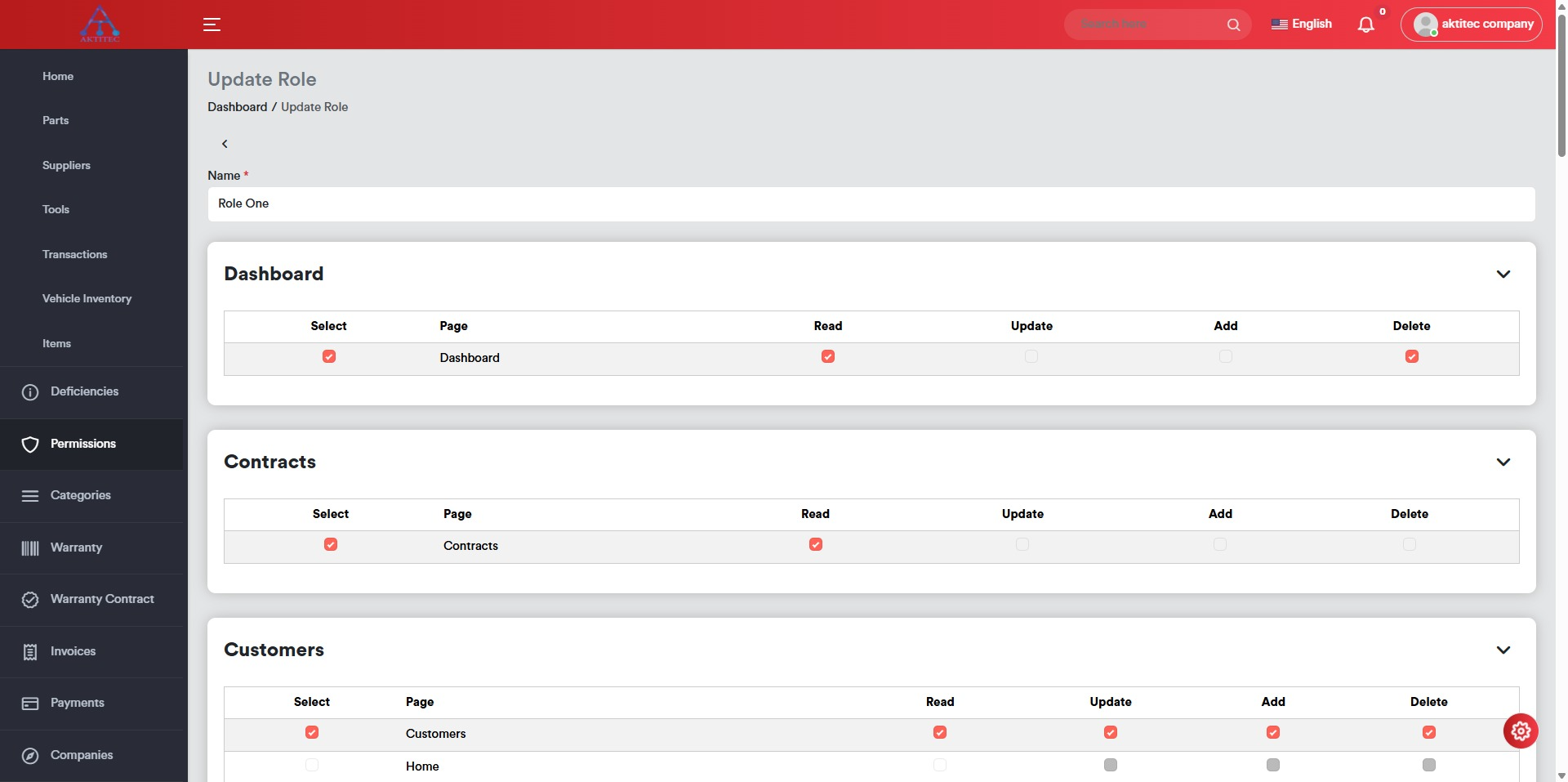This screenshot has height=782, width=1568.
Task: Click the user avatar icon
Action: click(x=1425, y=25)
